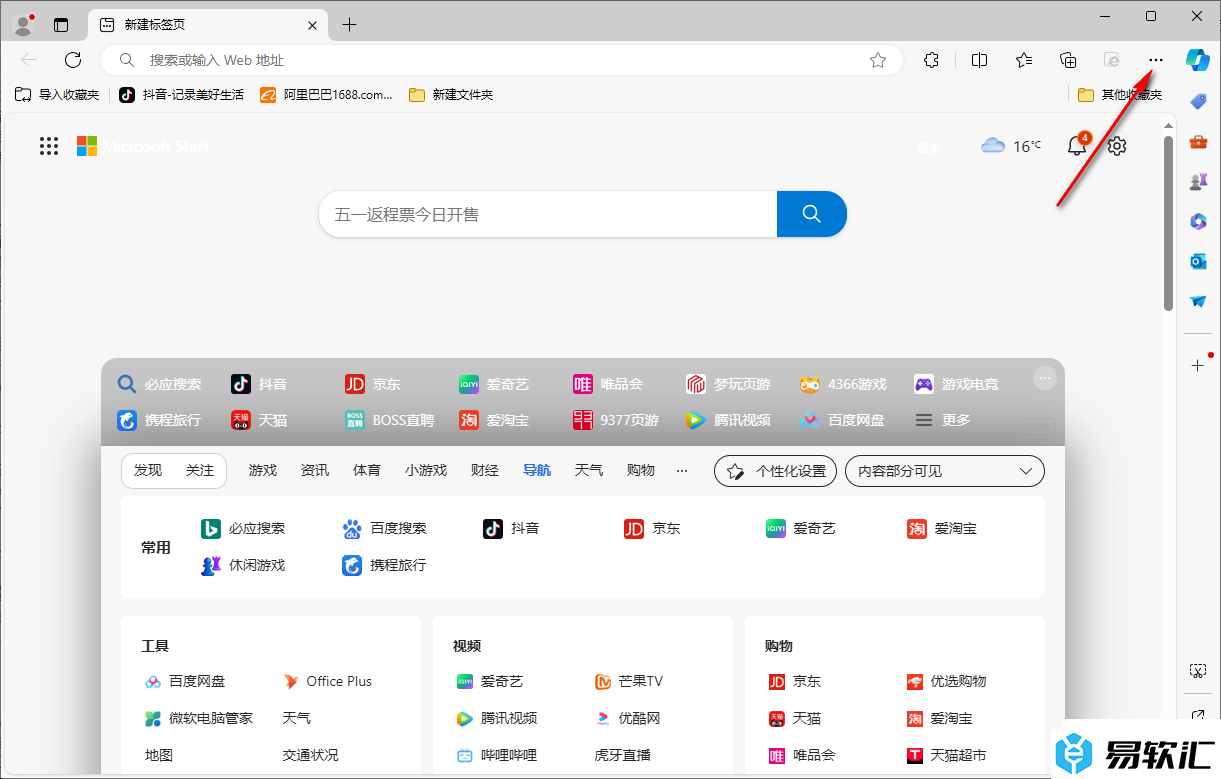Select the 小游戏 feed tab

coord(426,470)
